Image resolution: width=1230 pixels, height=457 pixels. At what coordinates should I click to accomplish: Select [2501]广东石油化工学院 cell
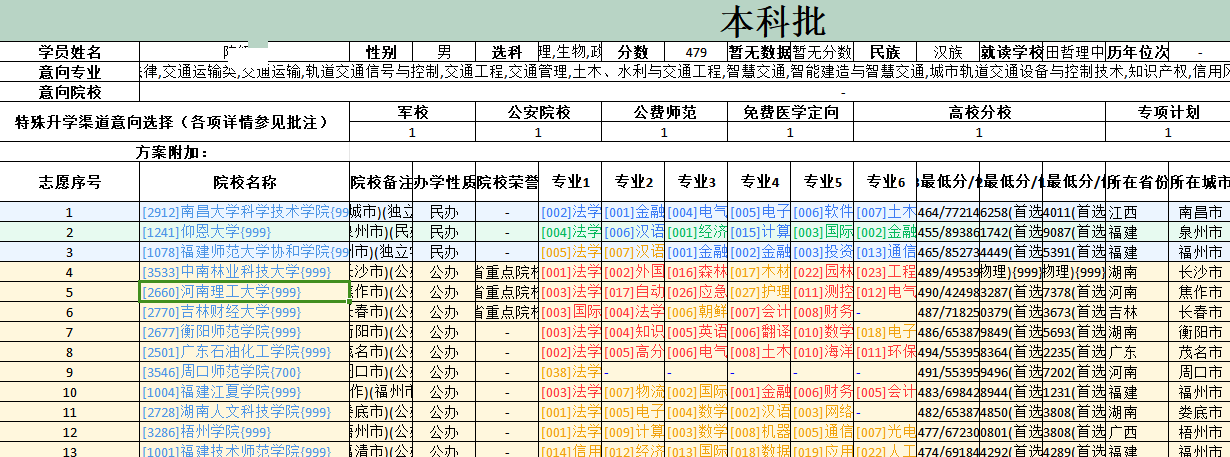point(245,352)
